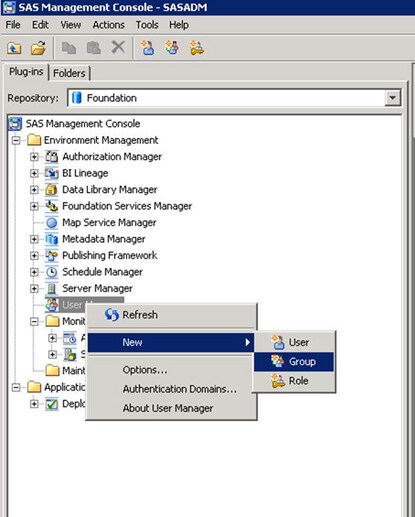Click the open folder toolbar icon
Viewport: 415px width, 517px height.
38,49
